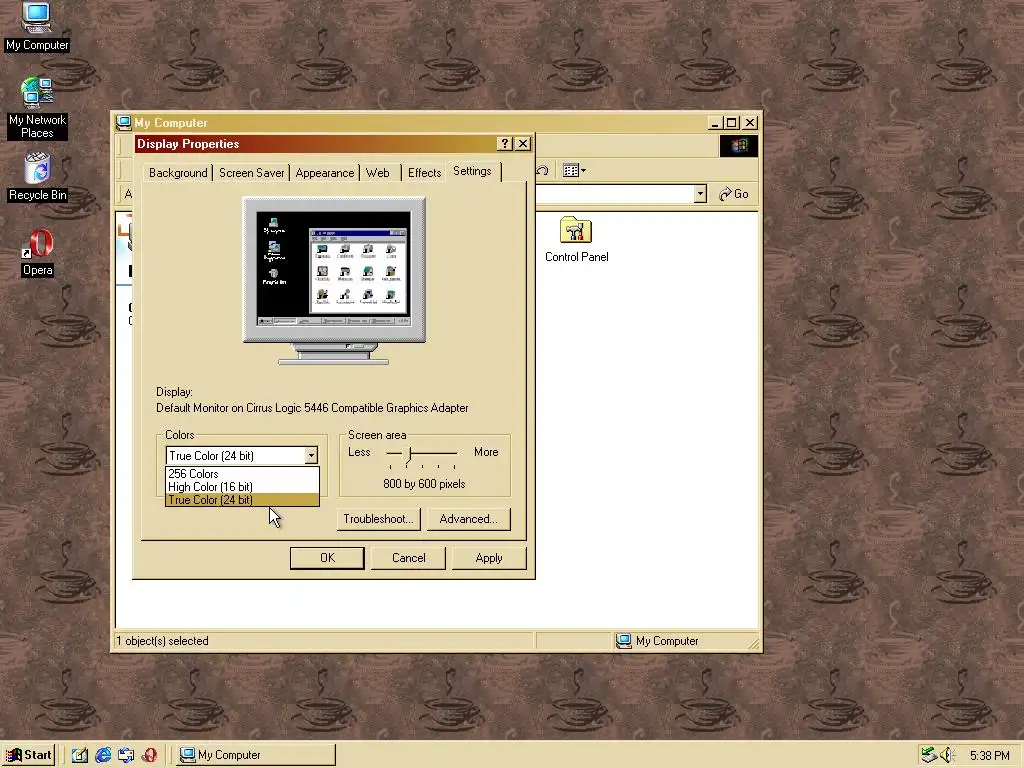Click the Apply button
Viewport: 1024px width, 768px height.
coord(488,558)
